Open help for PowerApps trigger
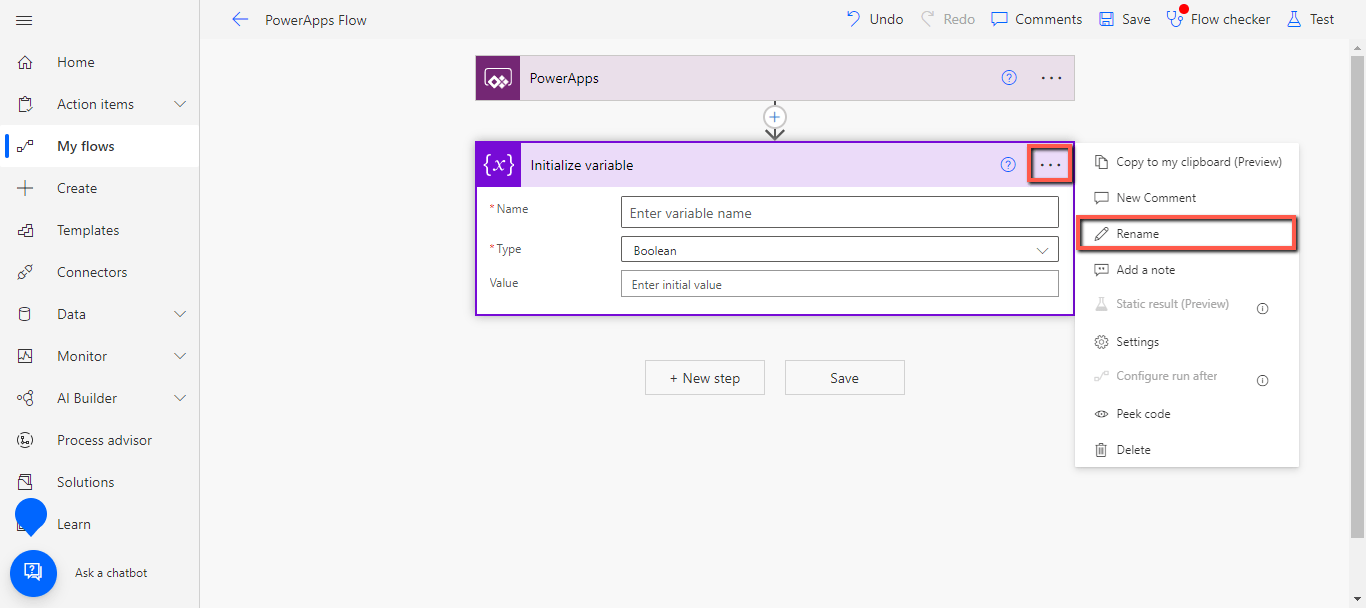 pos(1009,78)
